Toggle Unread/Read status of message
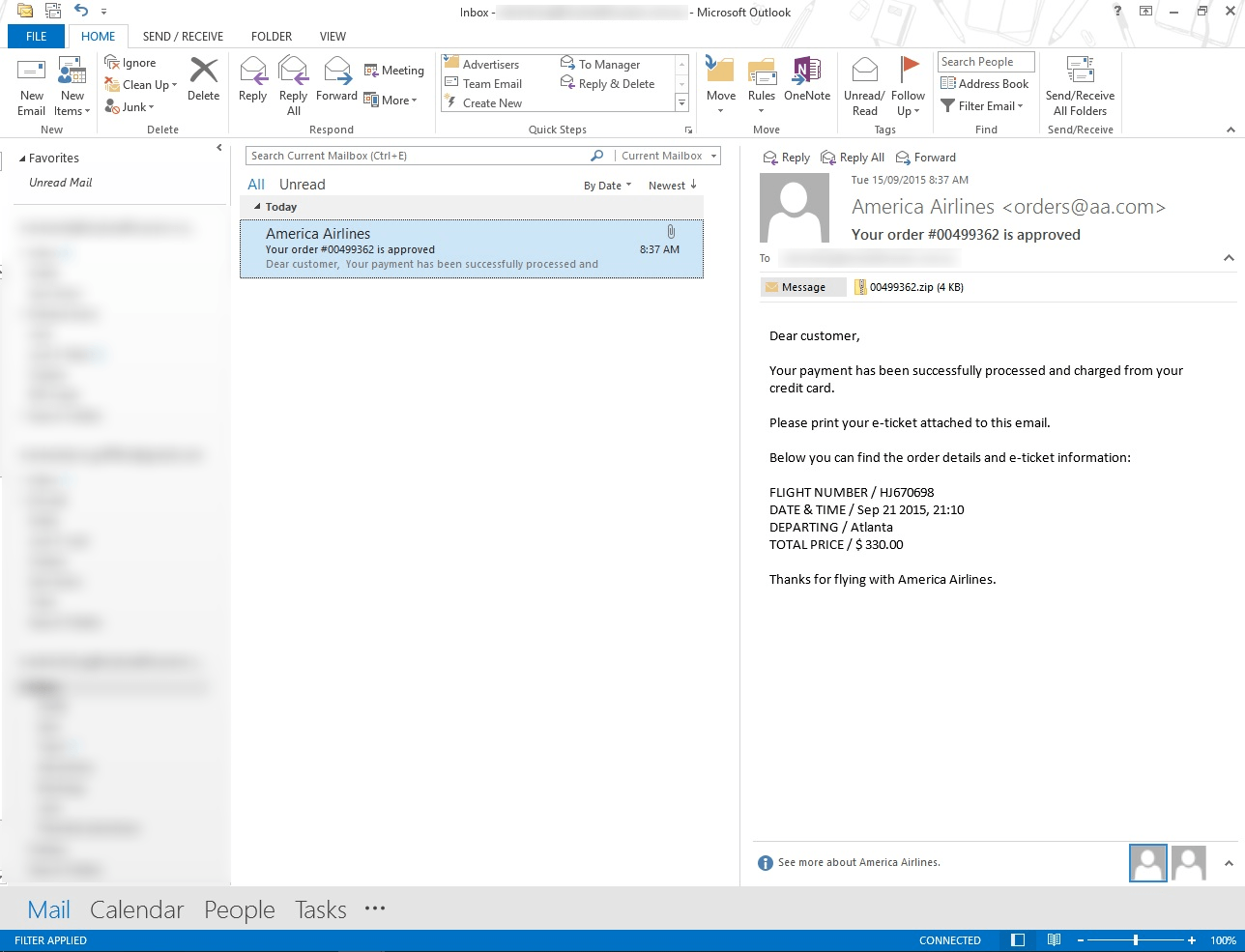The height and width of the screenshot is (952, 1245). [864, 72]
